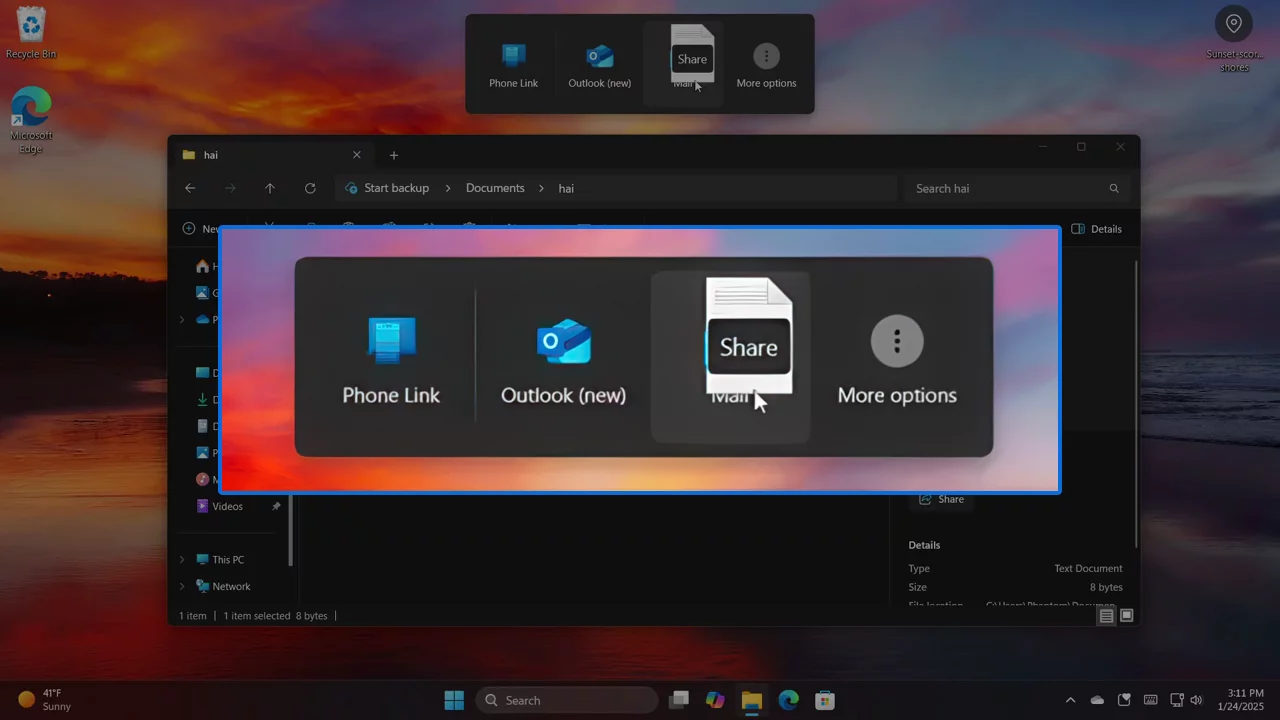1280x720 pixels.
Task: Launch Copilot from the taskbar
Action: tap(715, 700)
